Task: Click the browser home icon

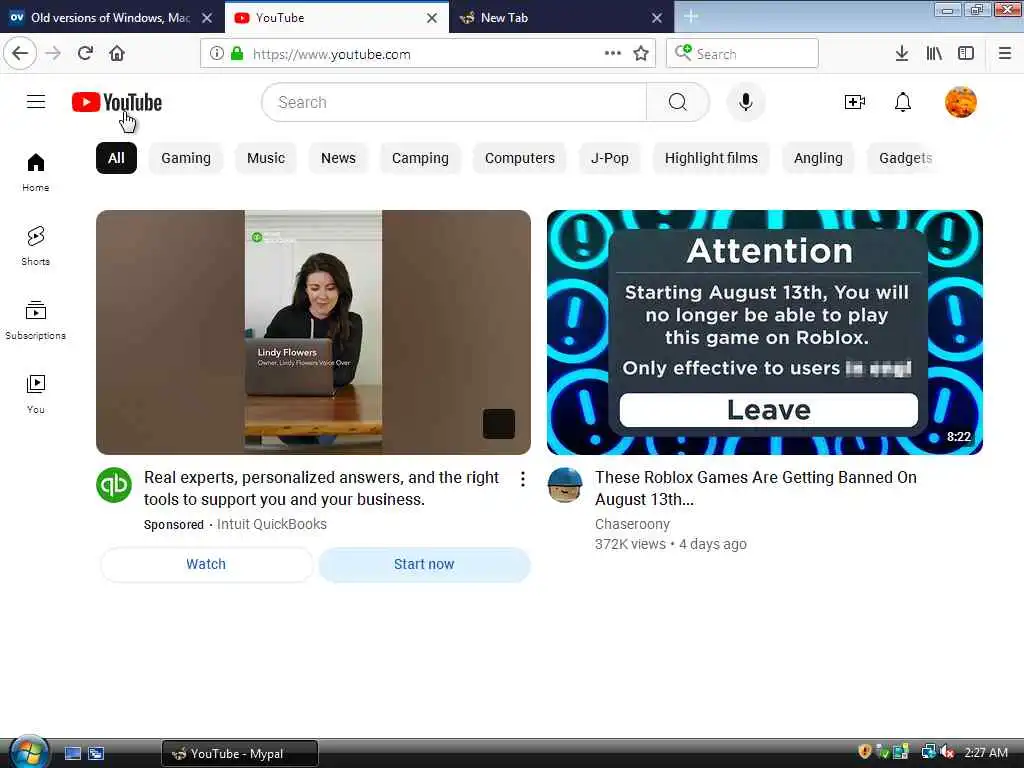Action: pos(117,54)
